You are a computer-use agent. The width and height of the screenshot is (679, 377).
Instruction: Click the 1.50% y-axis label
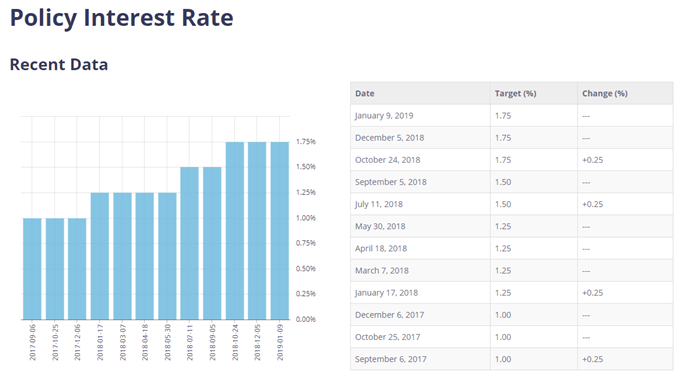pyautogui.click(x=306, y=167)
